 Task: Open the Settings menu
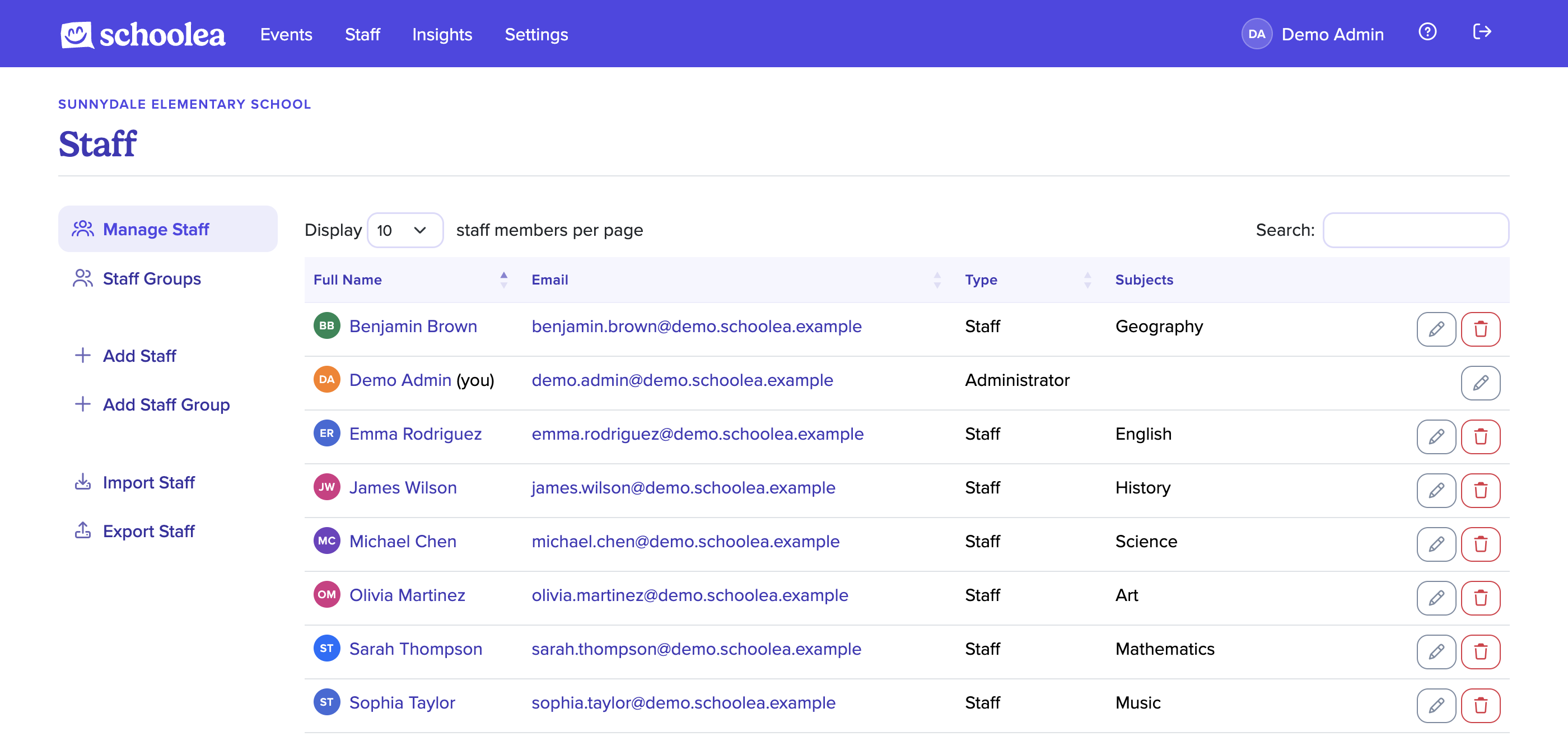(x=536, y=35)
